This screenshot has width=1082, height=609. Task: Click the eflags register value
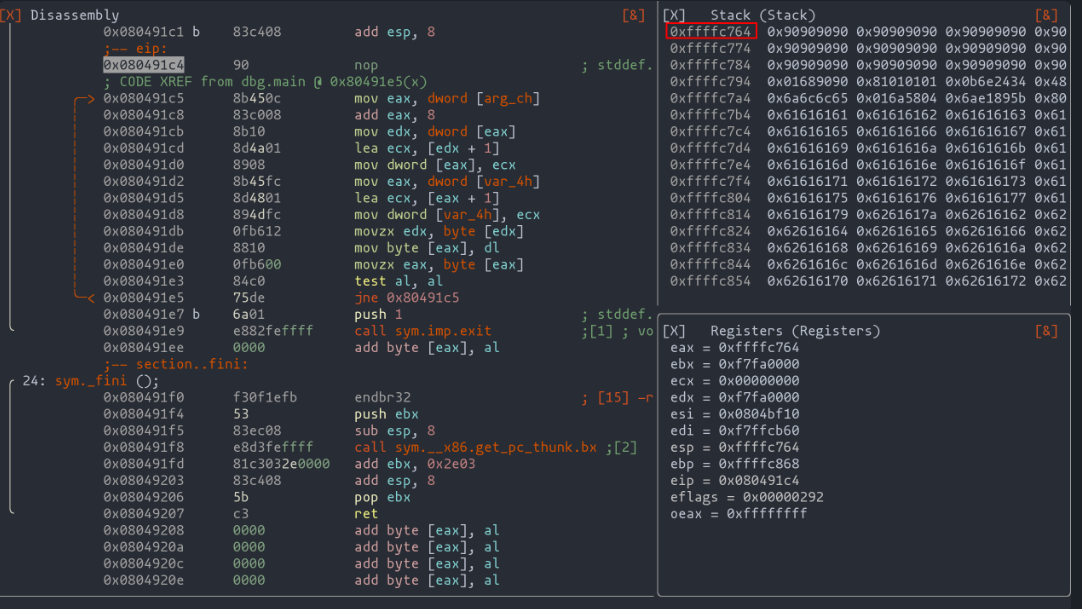(774, 497)
